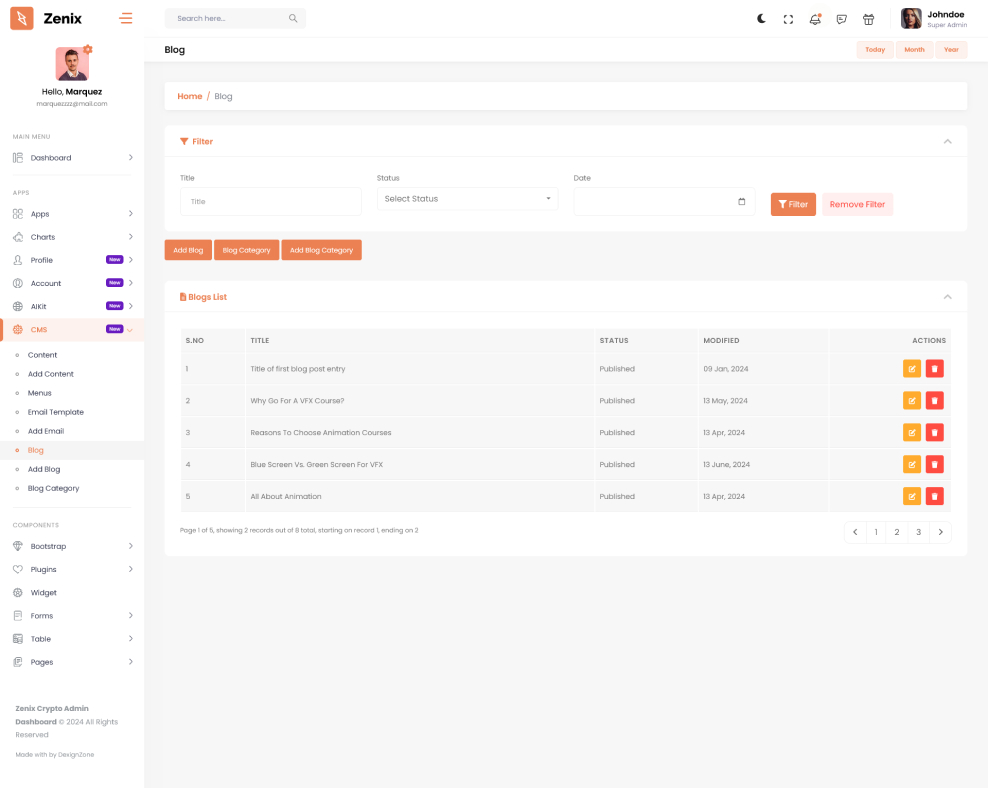Open notifications bell icon
This screenshot has width=988, height=788.
coord(815,19)
